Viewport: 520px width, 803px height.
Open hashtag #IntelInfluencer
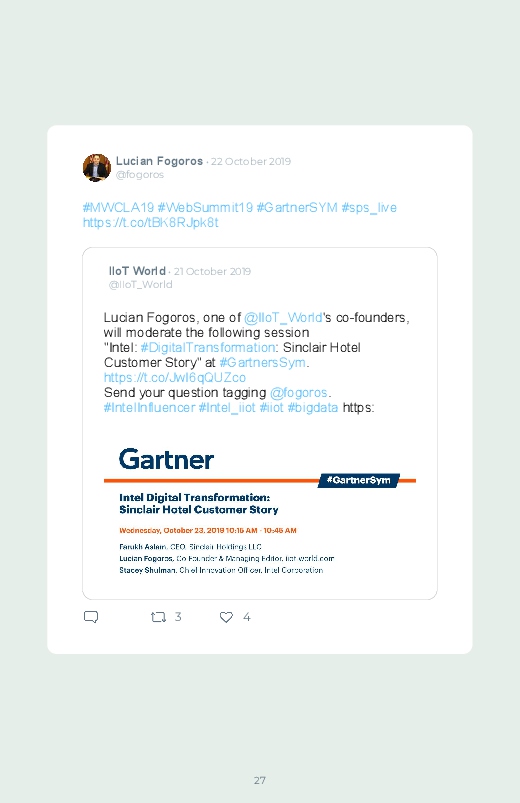[150, 408]
